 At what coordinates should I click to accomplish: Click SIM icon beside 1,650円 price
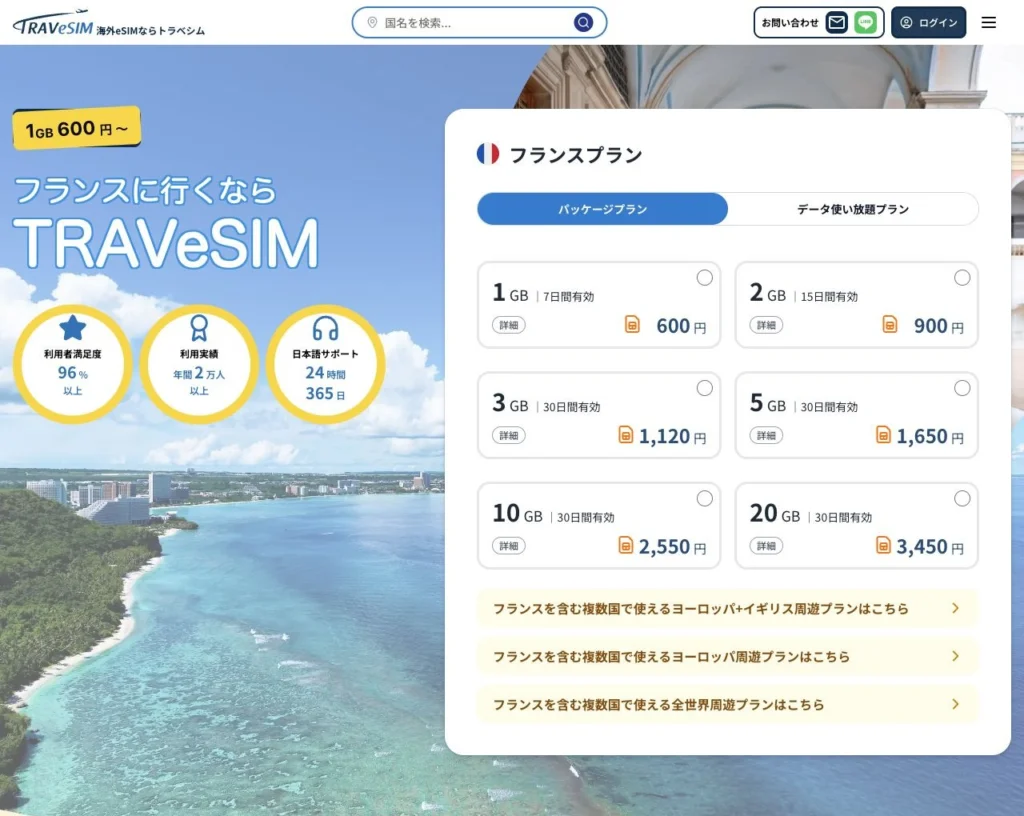pos(883,435)
